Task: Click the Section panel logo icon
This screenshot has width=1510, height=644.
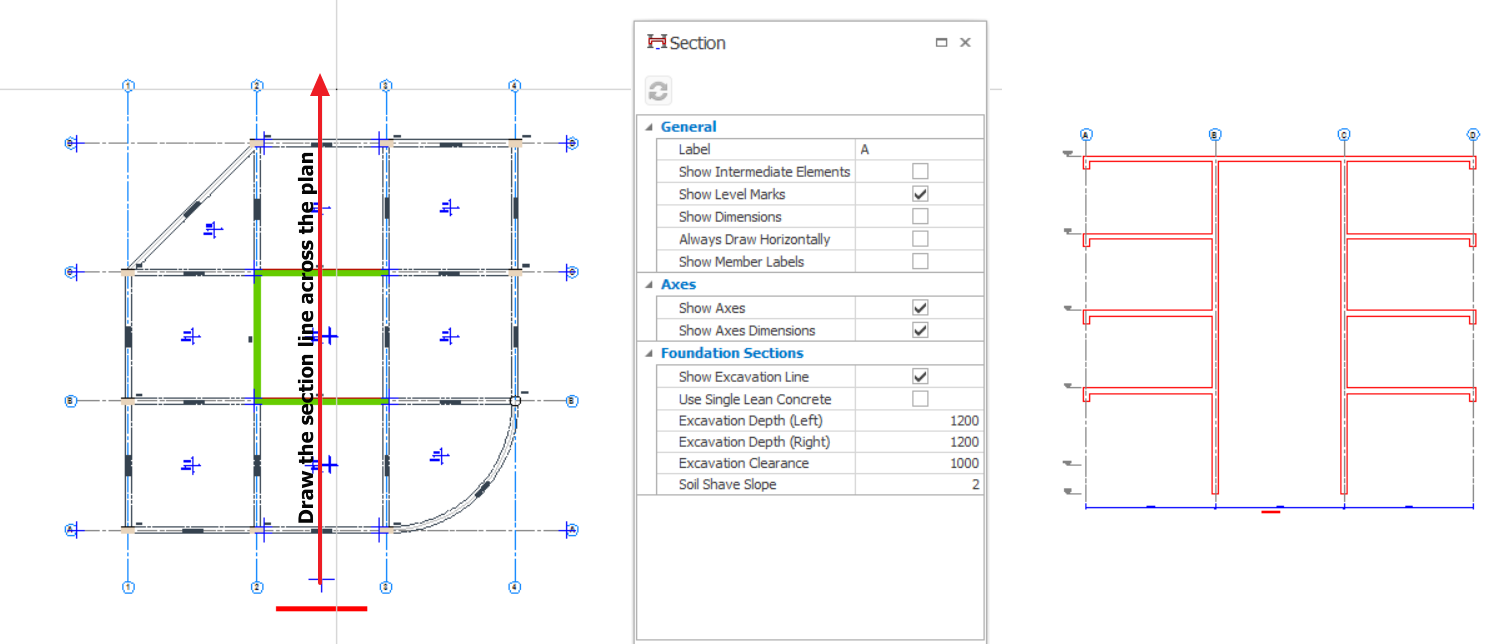Action: click(657, 42)
